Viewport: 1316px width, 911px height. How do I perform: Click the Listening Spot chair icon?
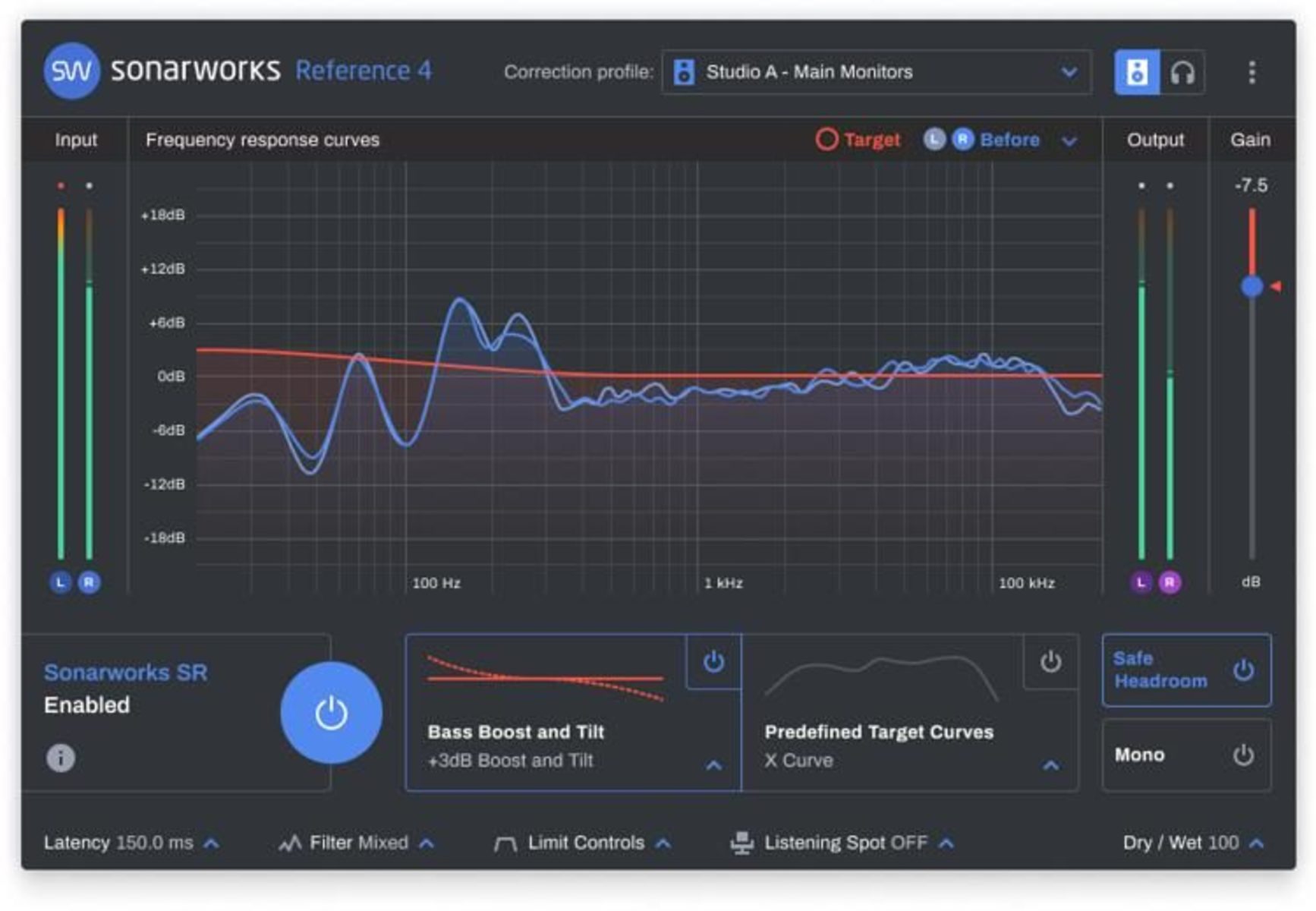coord(741,843)
